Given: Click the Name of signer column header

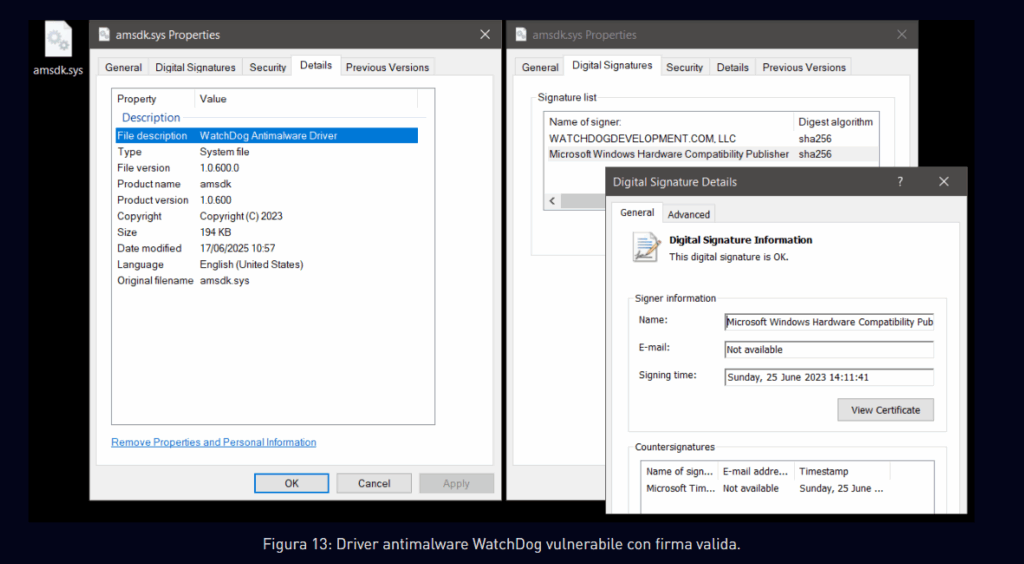Looking at the screenshot, I should (669, 122).
